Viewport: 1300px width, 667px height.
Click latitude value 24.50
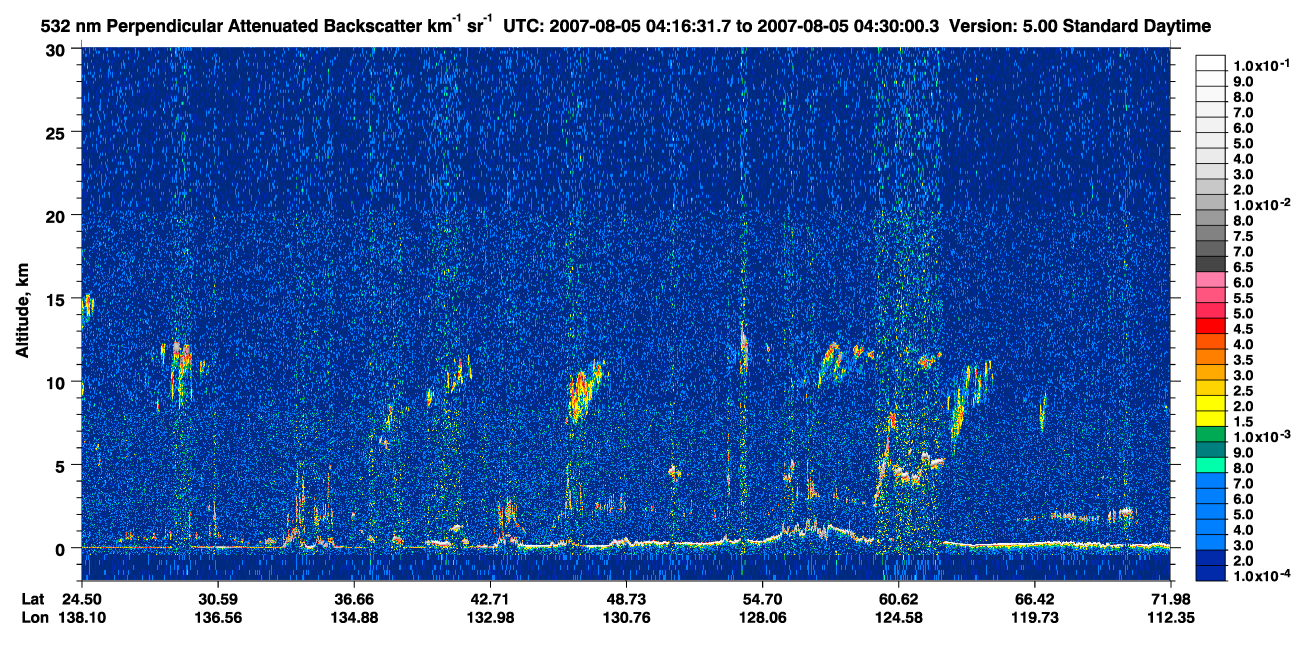(82, 599)
